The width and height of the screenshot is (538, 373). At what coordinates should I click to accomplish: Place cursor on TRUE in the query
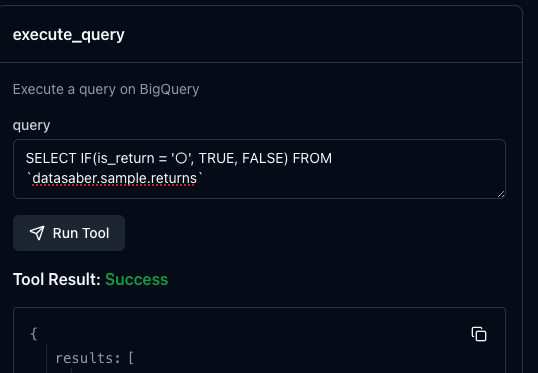pos(218,158)
